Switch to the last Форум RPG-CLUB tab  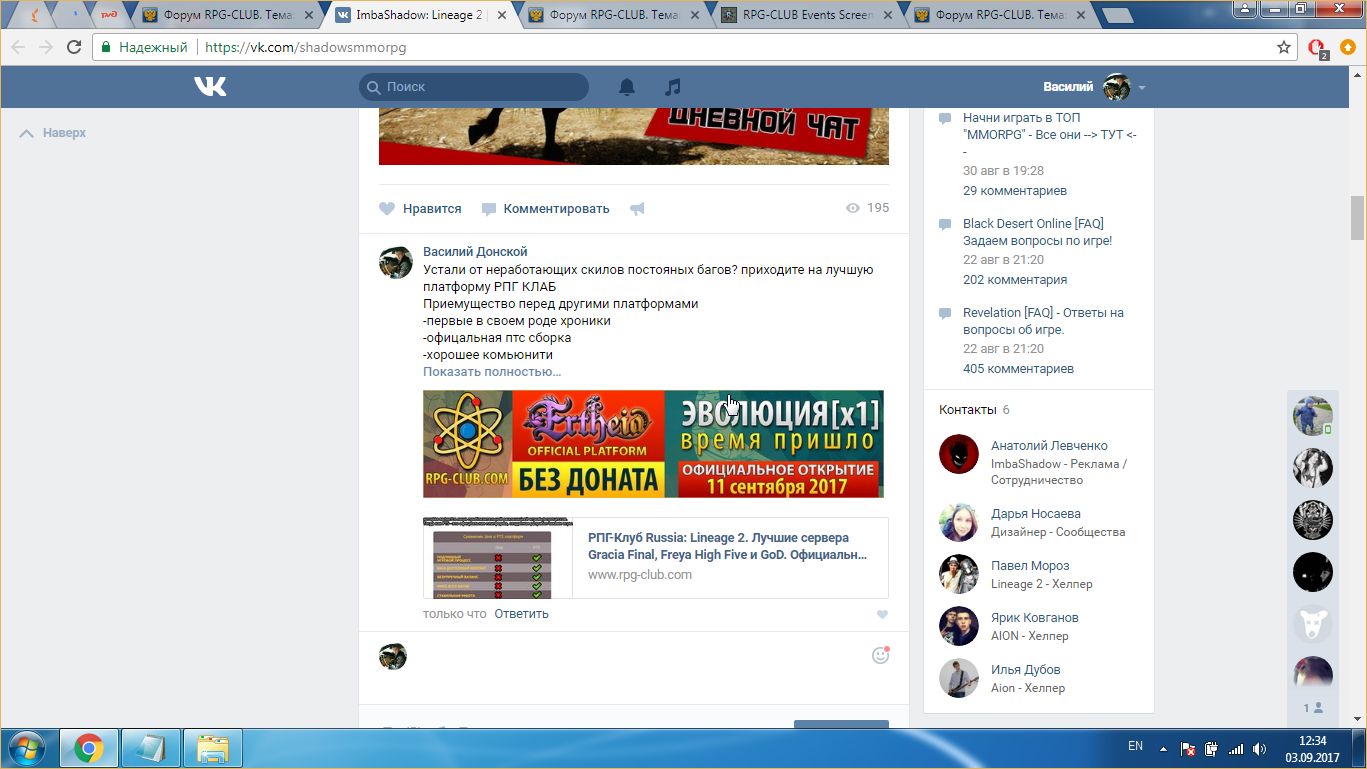point(997,15)
